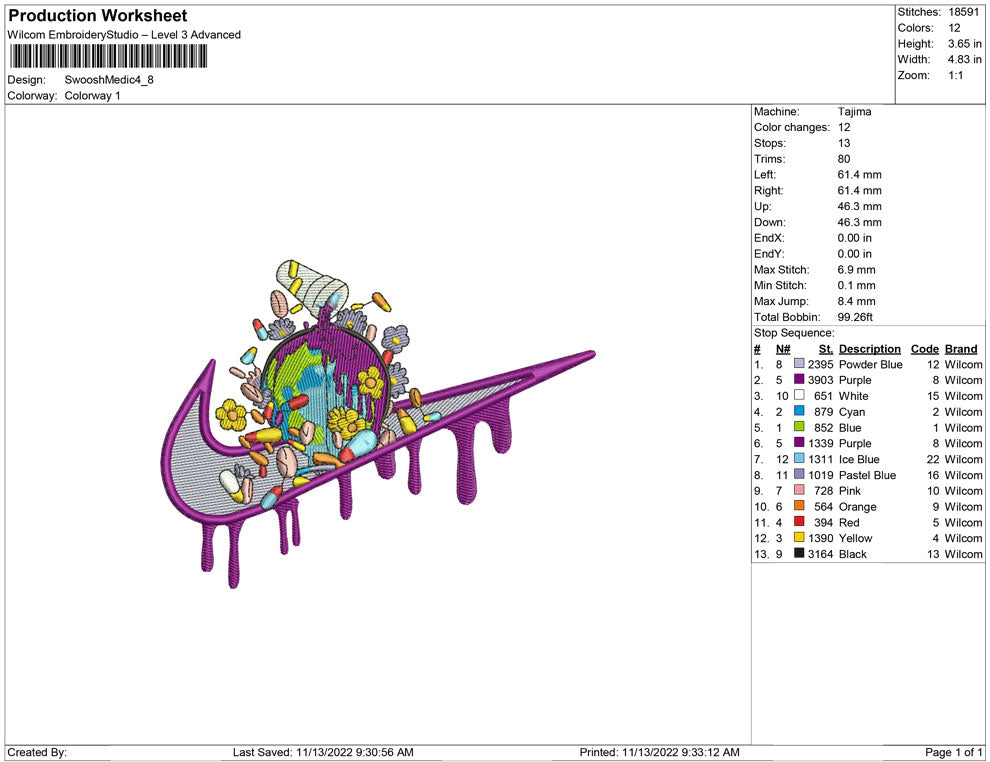This screenshot has height=762, width=990.
Task: Click the Powder Blue color swatch
Action: pos(799,364)
